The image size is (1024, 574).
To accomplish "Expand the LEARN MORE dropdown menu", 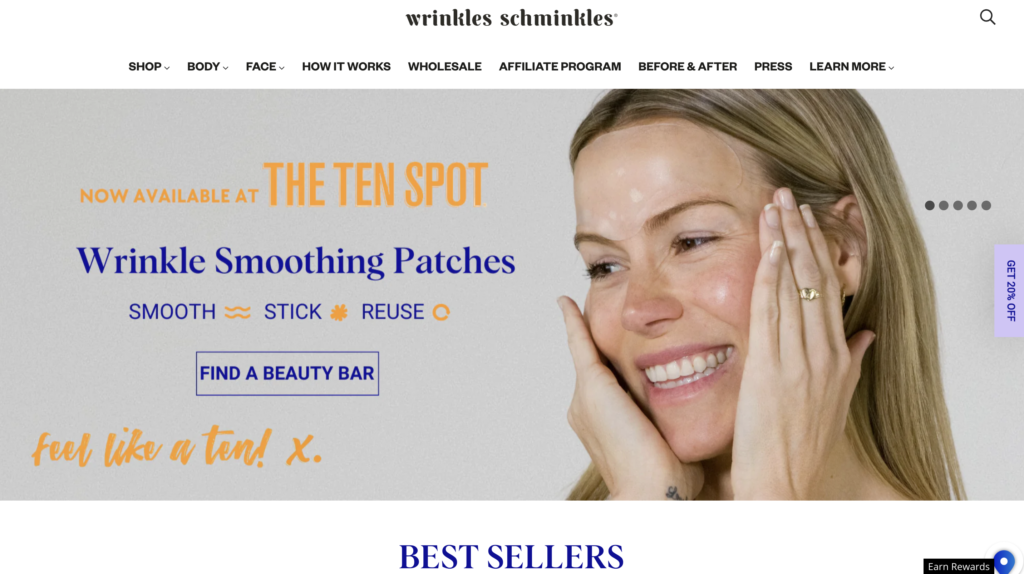I will coord(852,67).
